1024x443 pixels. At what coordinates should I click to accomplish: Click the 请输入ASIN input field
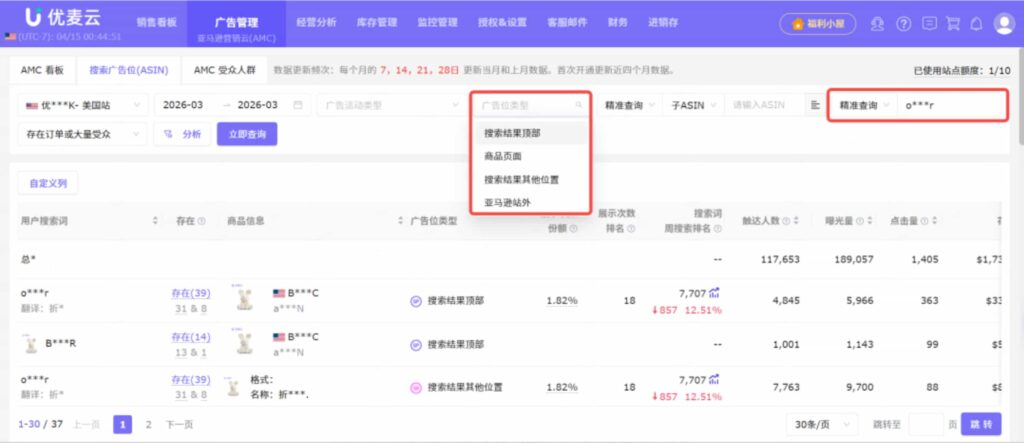click(x=764, y=105)
